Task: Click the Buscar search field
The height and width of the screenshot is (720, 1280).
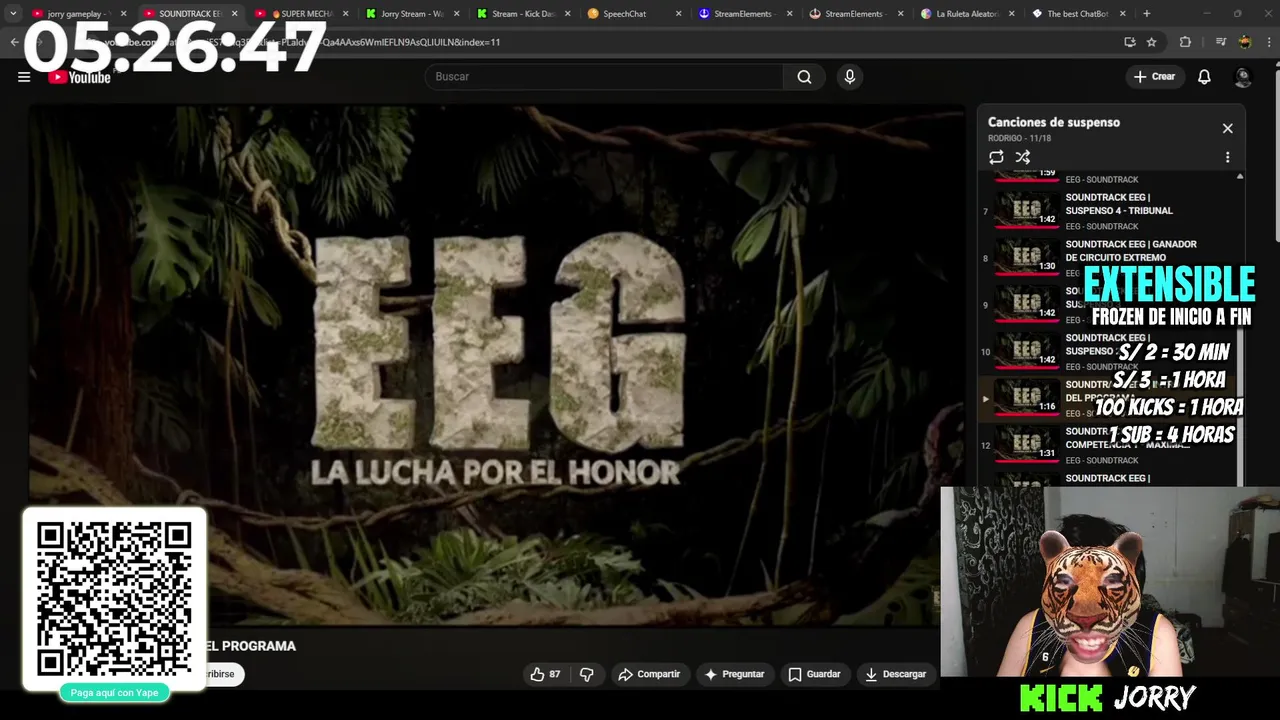Action: 604,77
